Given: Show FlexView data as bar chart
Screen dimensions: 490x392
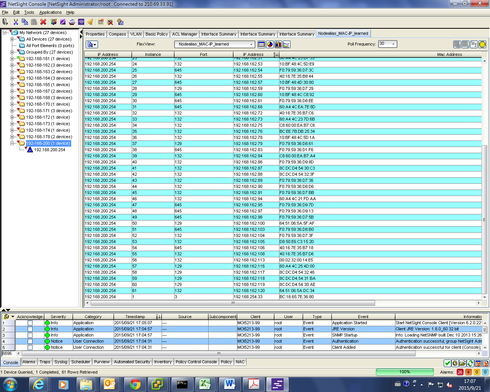Looking at the screenshot, I should click(x=278, y=44).
